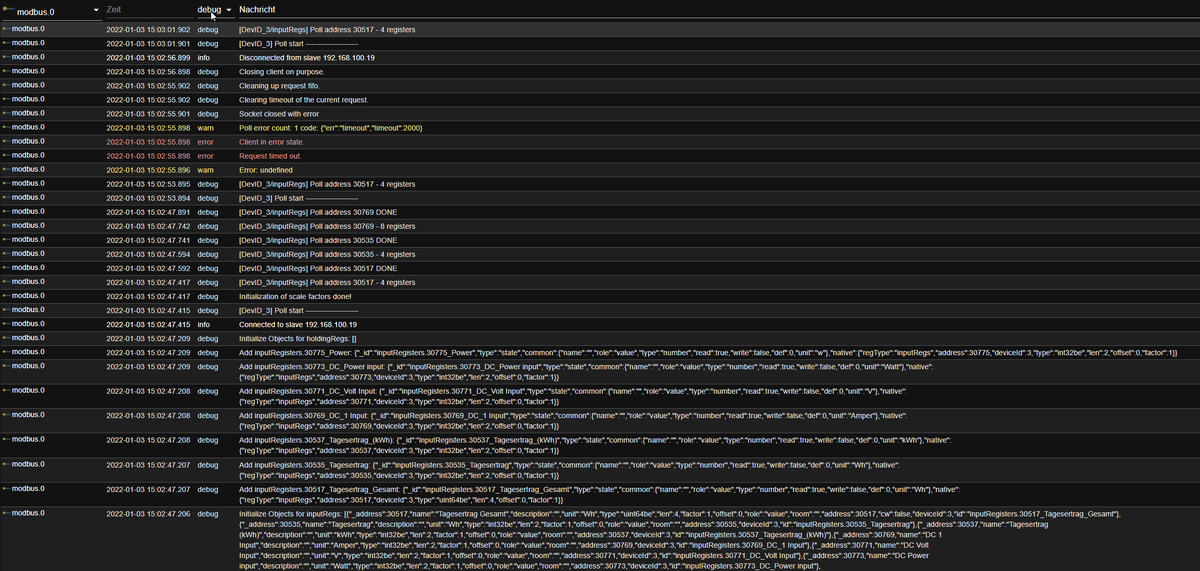Select message 'Poll address 30535 - 4 registers'
This screenshot has width=1200, height=571.
tap(327, 254)
